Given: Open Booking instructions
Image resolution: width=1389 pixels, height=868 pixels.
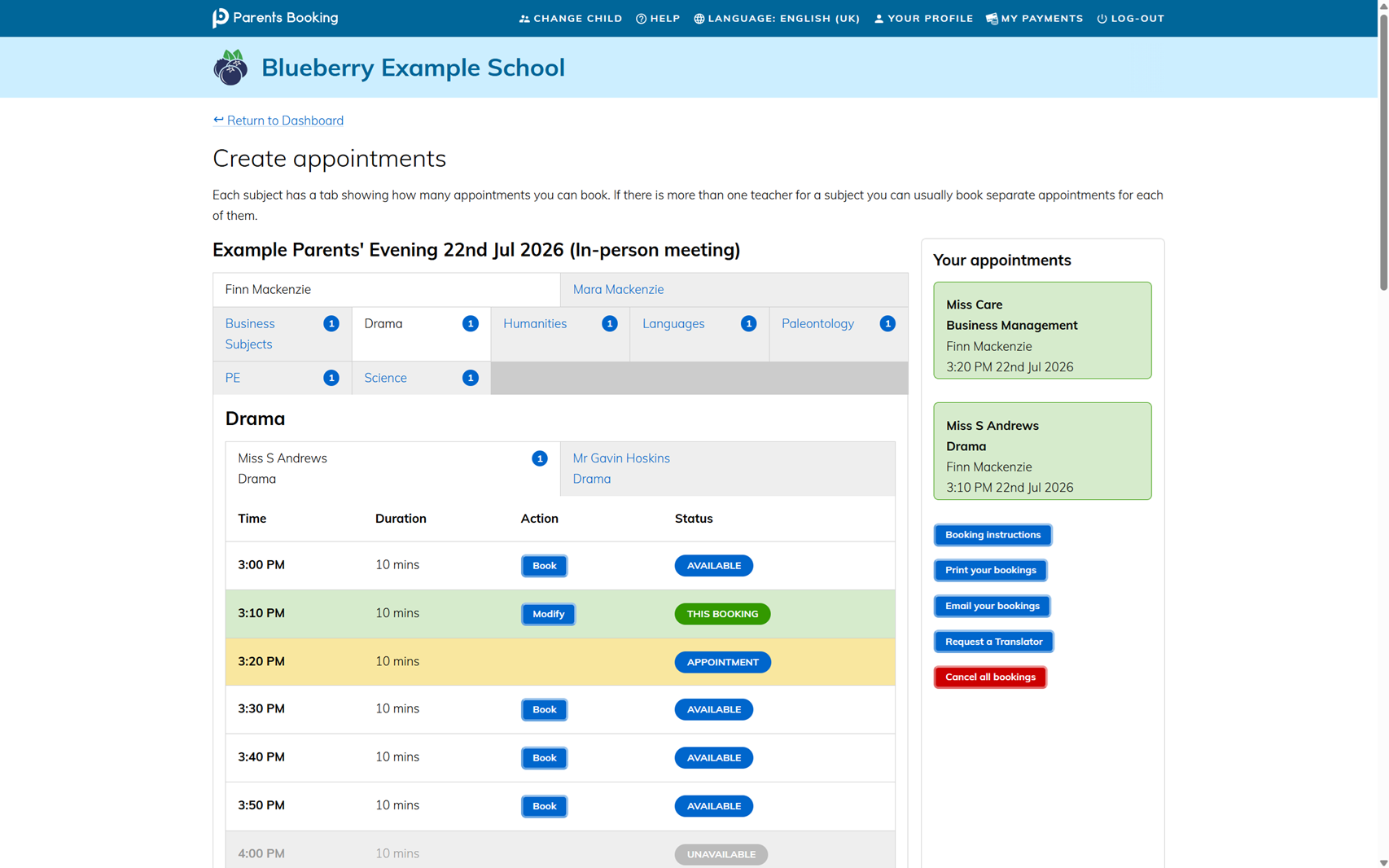Looking at the screenshot, I should (x=992, y=535).
